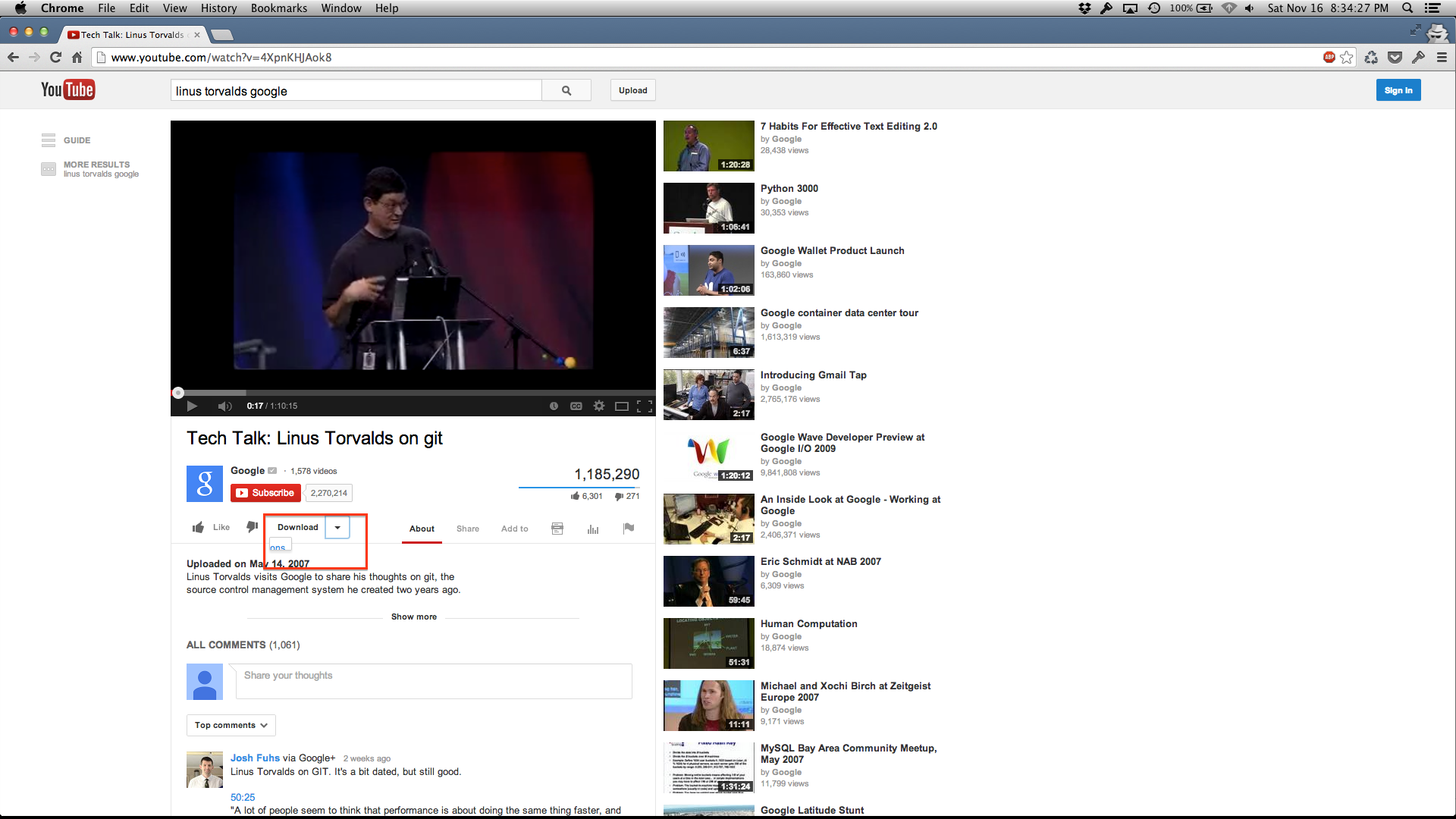
Task: Select the About tab
Action: coord(422,529)
